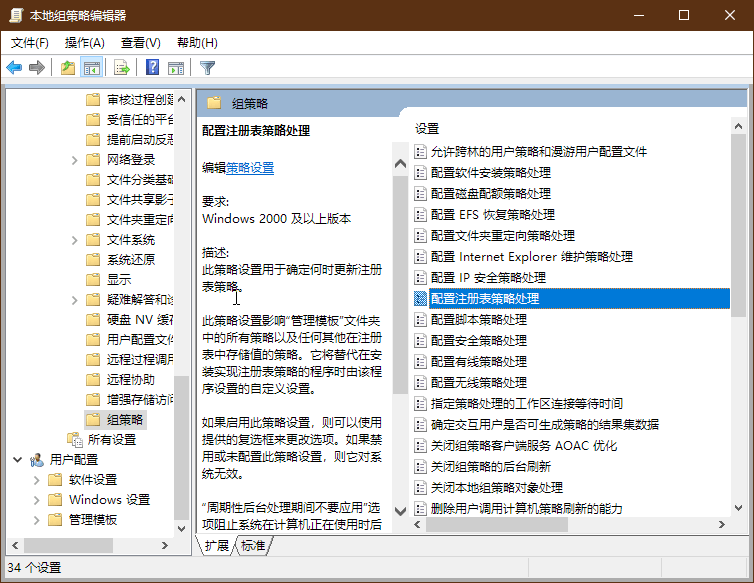Select the 所有设置 tree node
The height and width of the screenshot is (583, 754).
(x=111, y=439)
